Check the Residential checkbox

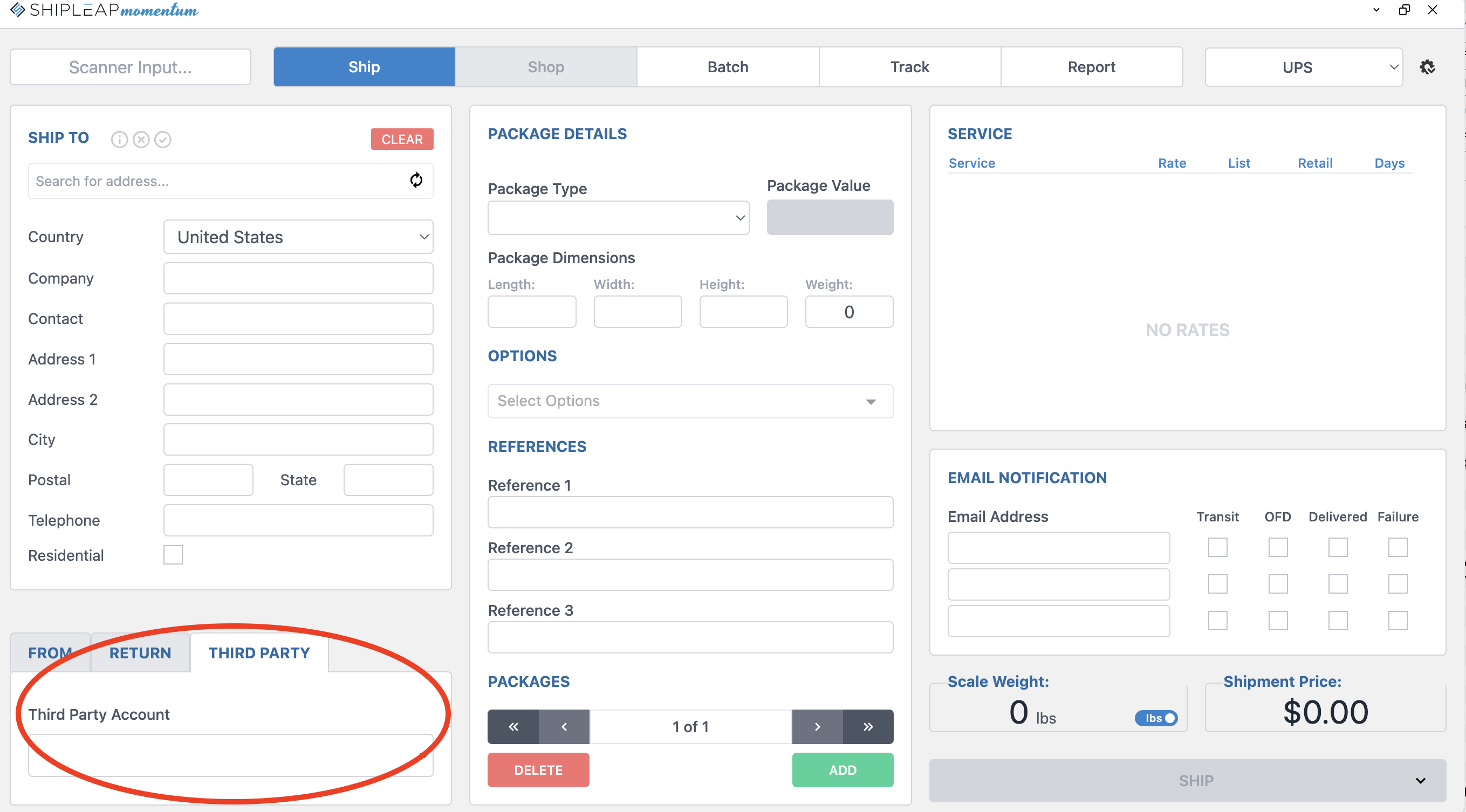pyautogui.click(x=173, y=555)
